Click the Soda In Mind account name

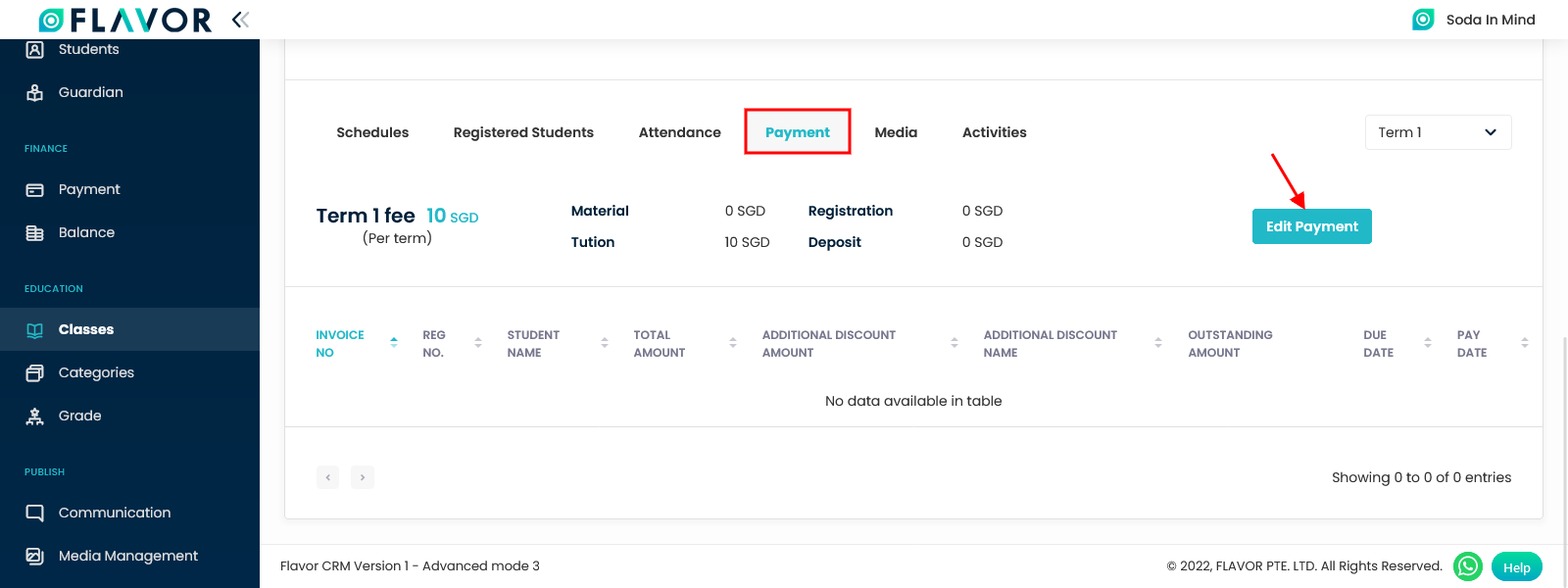1491,20
